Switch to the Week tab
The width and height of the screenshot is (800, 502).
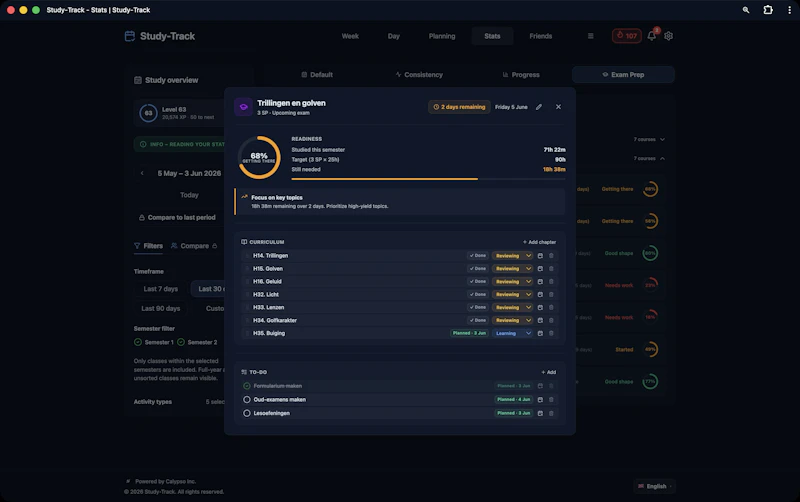click(x=350, y=36)
